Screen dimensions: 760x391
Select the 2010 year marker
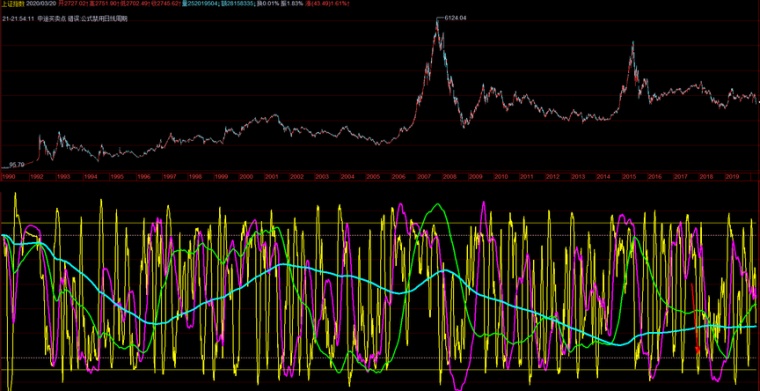501,177
